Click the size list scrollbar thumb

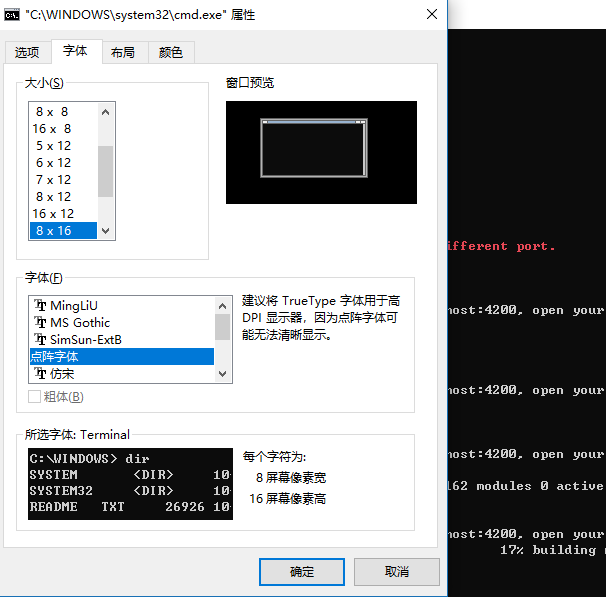(106, 171)
